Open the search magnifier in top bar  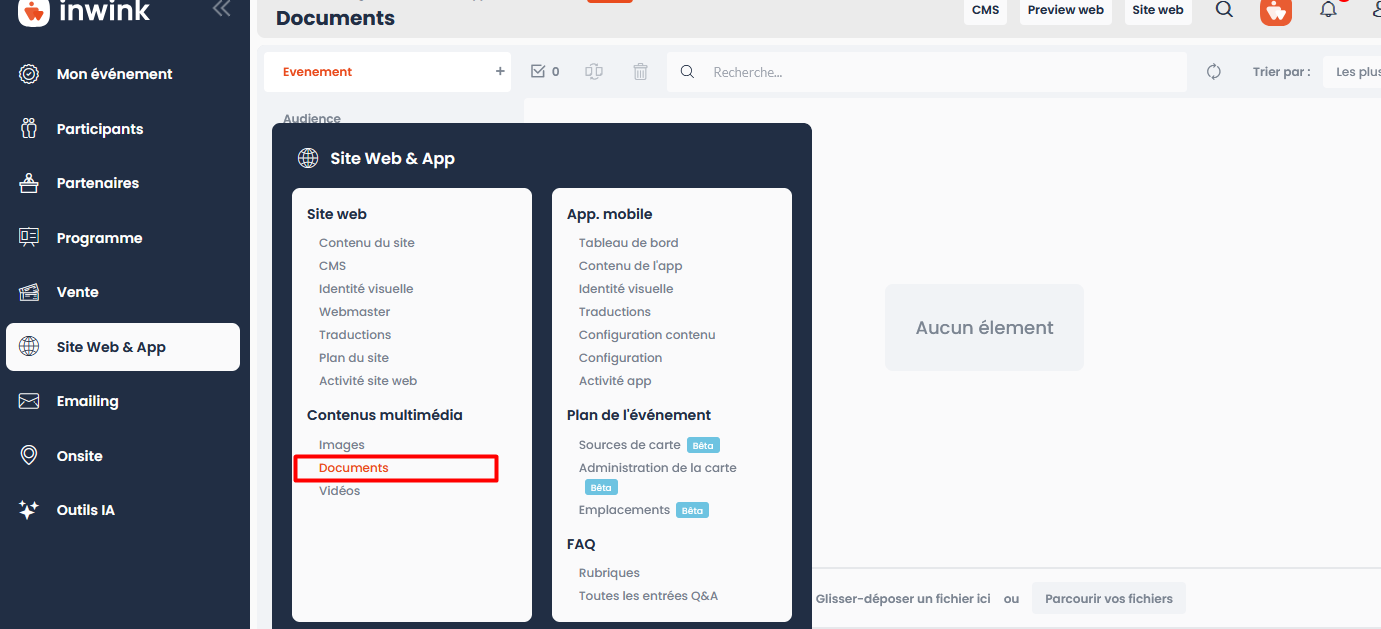[x=1224, y=10]
